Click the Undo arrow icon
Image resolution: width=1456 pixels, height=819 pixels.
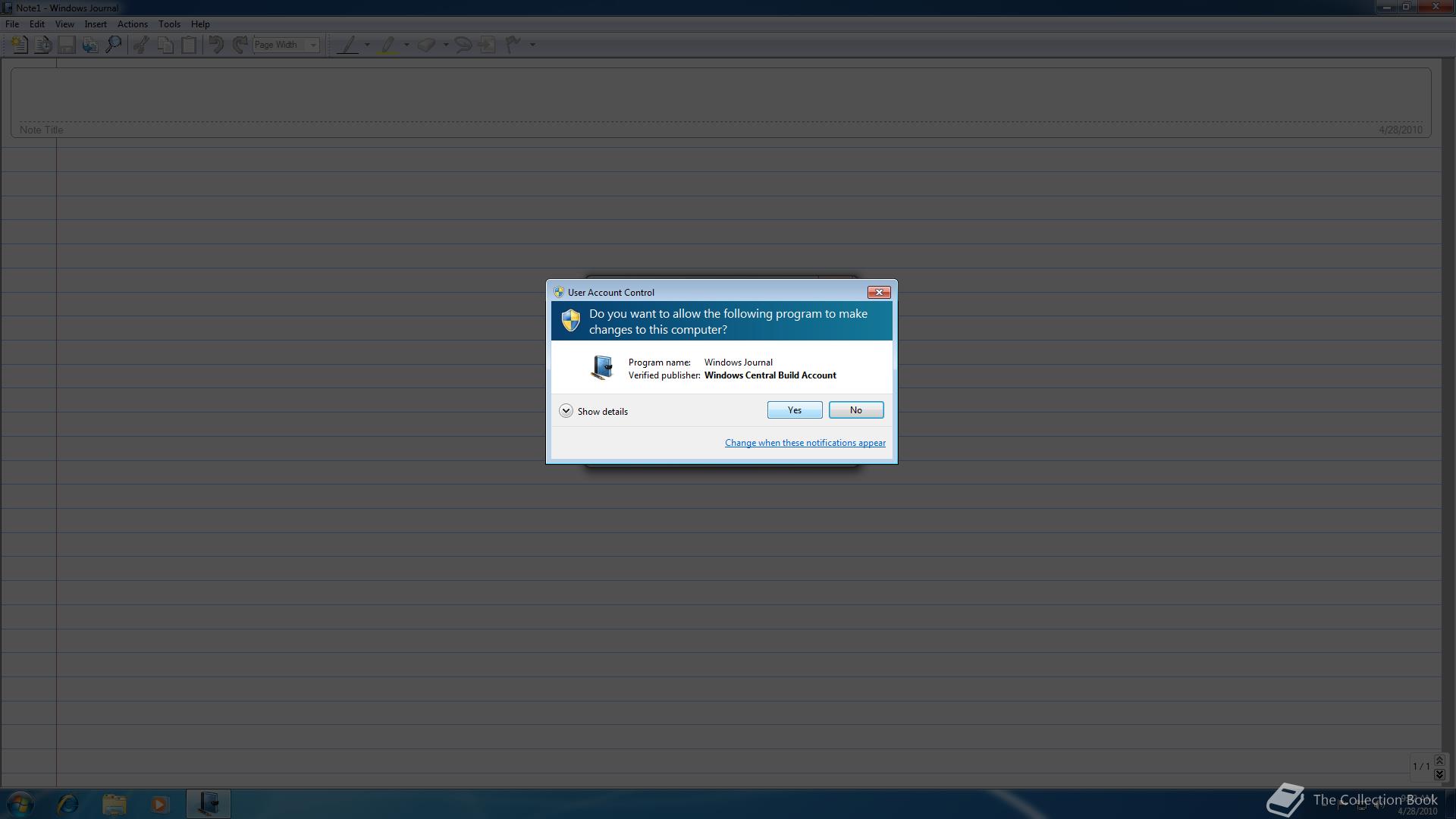[x=216, y=45]
